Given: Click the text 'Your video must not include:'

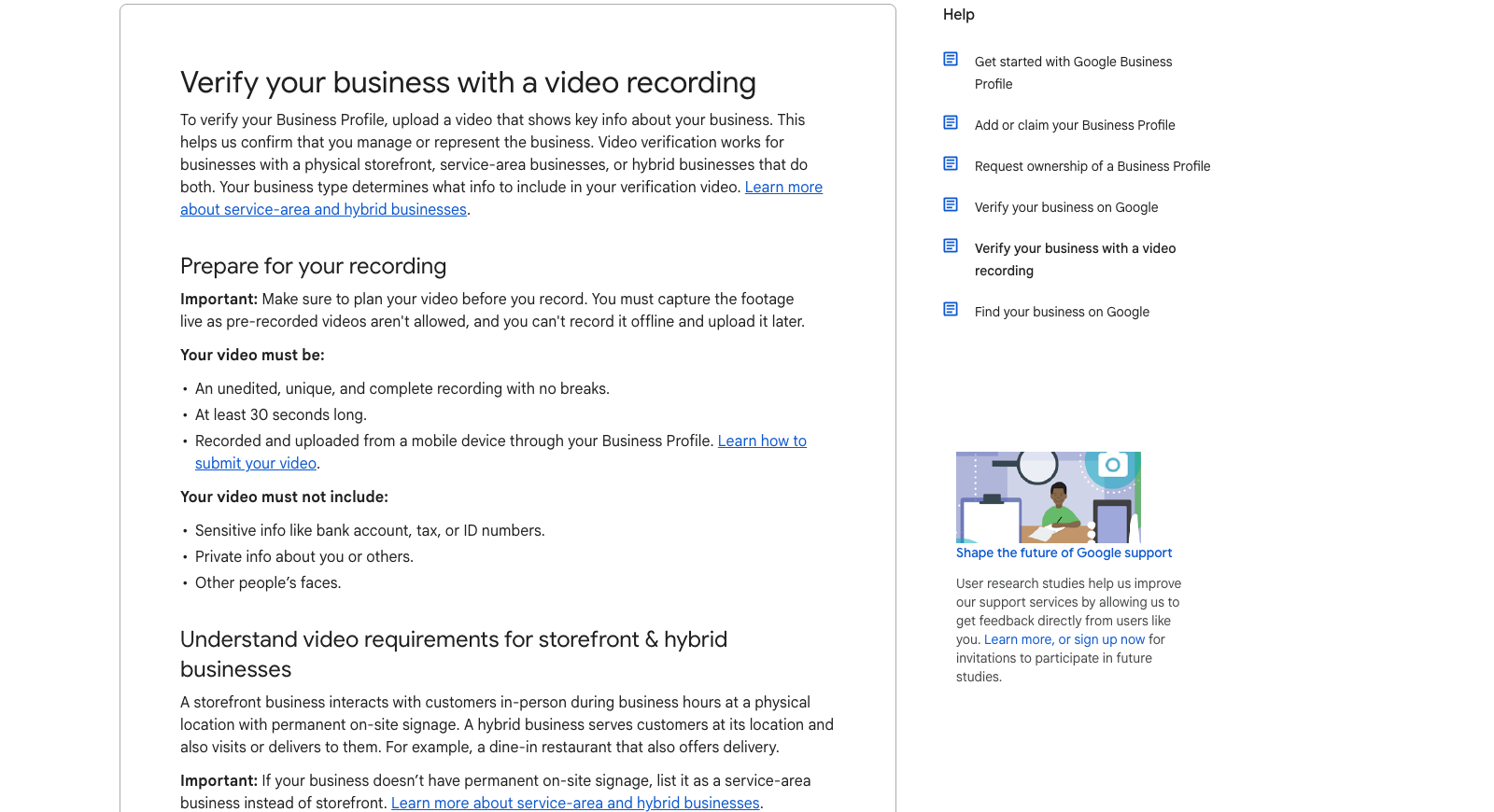Looking at the screenshot, I should [x=284, y=497].
